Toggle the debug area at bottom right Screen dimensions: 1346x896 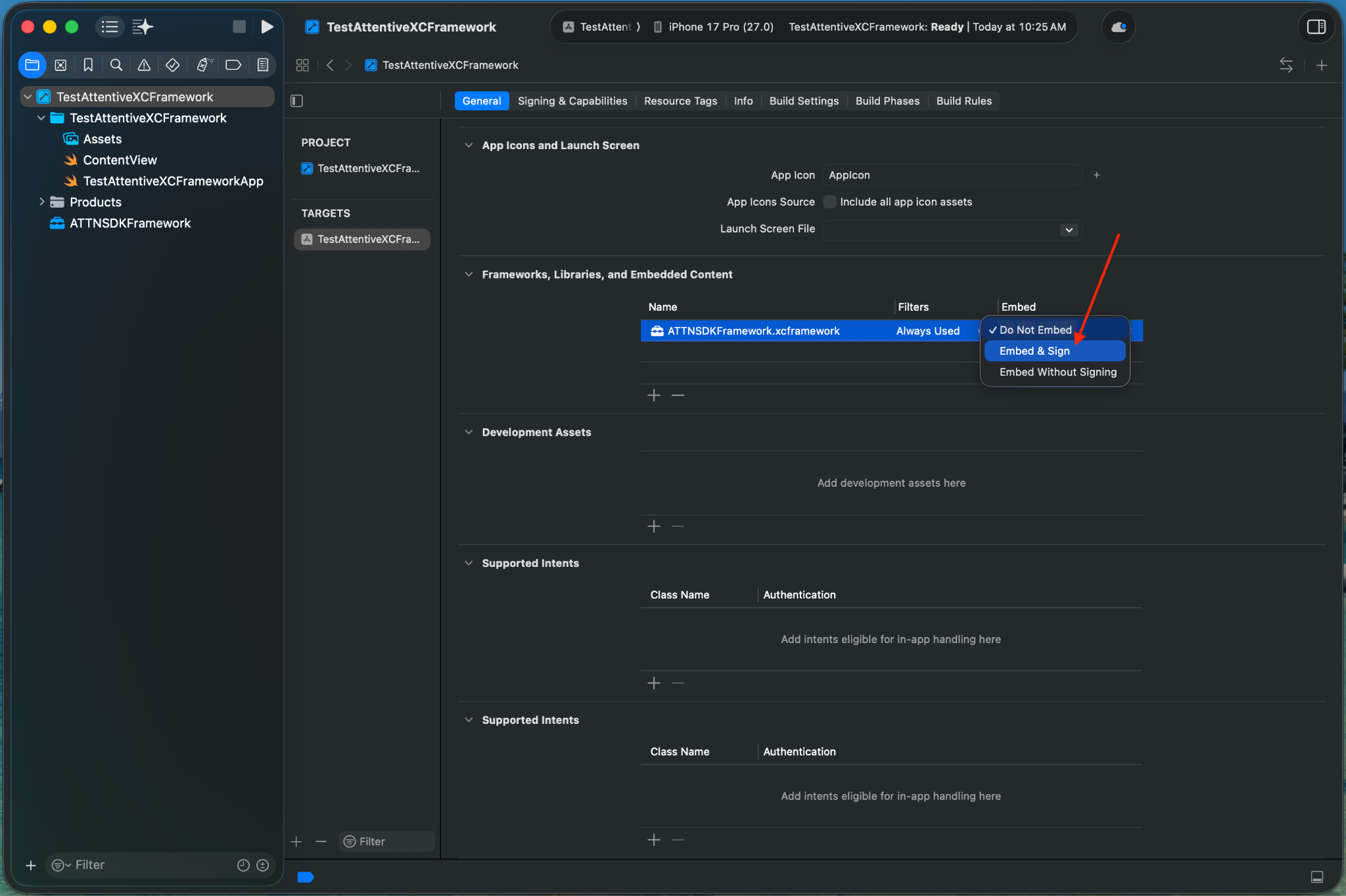pyautogui.click(x=1317, y=877)
